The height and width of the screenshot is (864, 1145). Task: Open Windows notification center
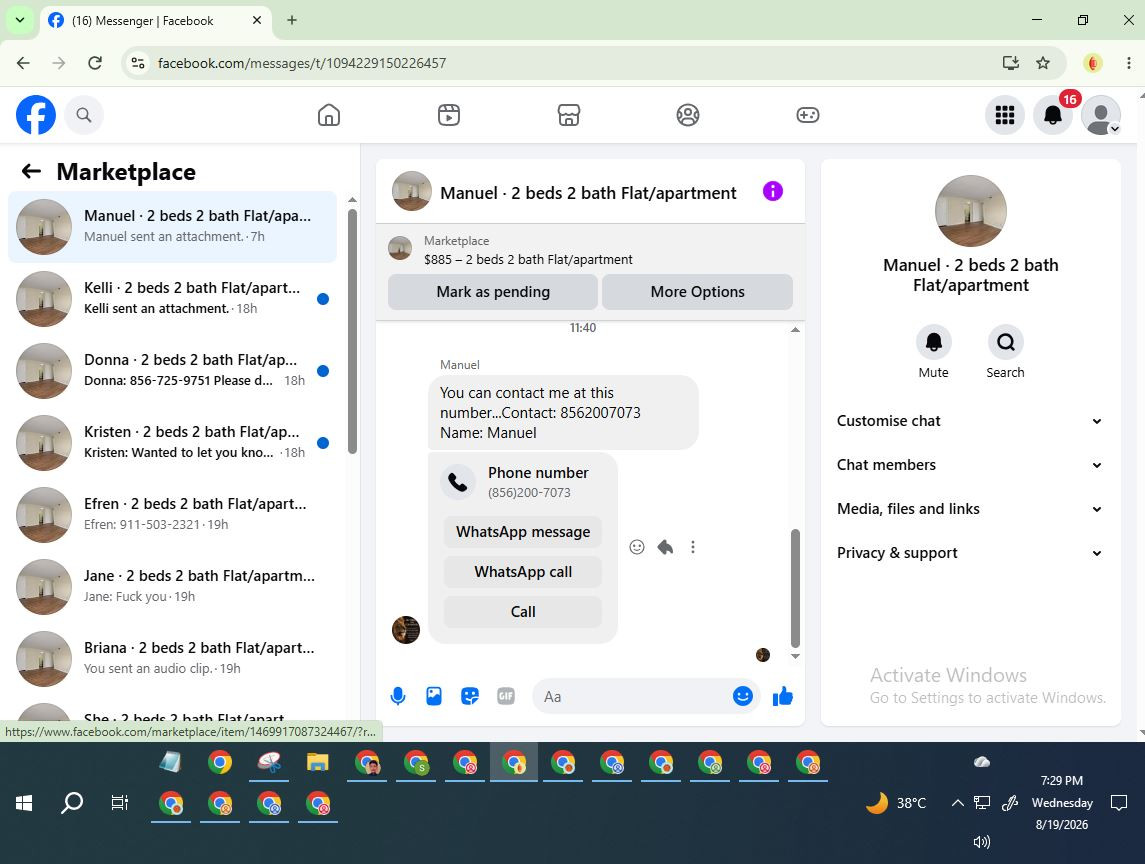pyautogui.click(x=1118, y=803)
